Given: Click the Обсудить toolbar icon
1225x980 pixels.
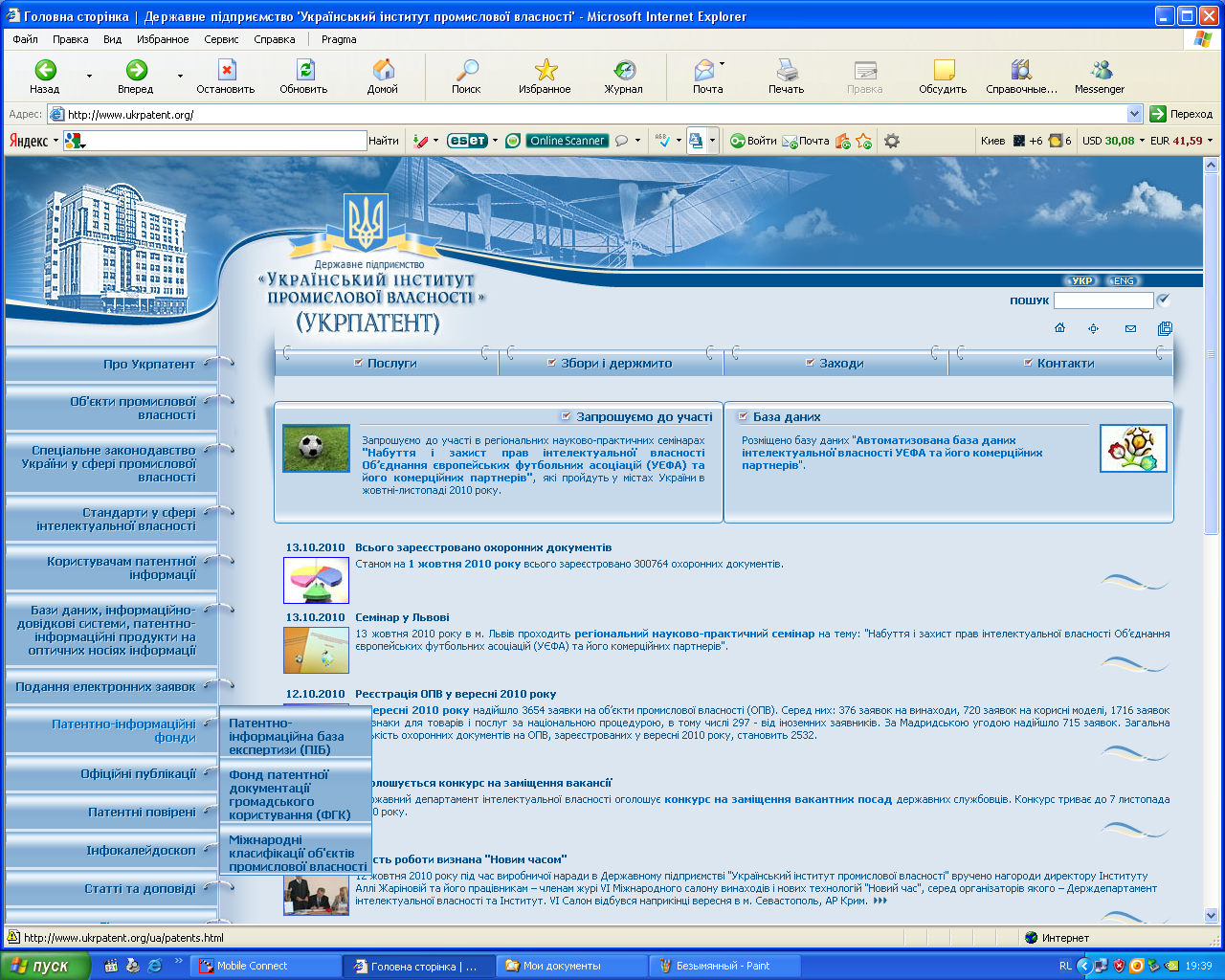Looking at the screenshot, I should 944,76.
